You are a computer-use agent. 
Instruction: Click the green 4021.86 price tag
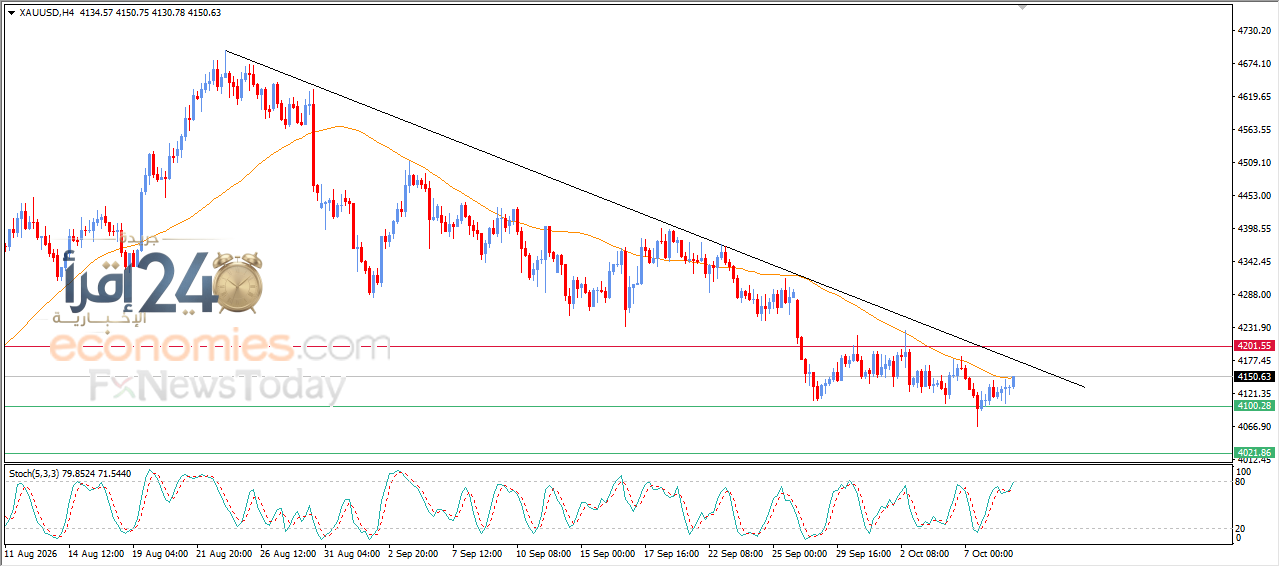click(1254, 453)
